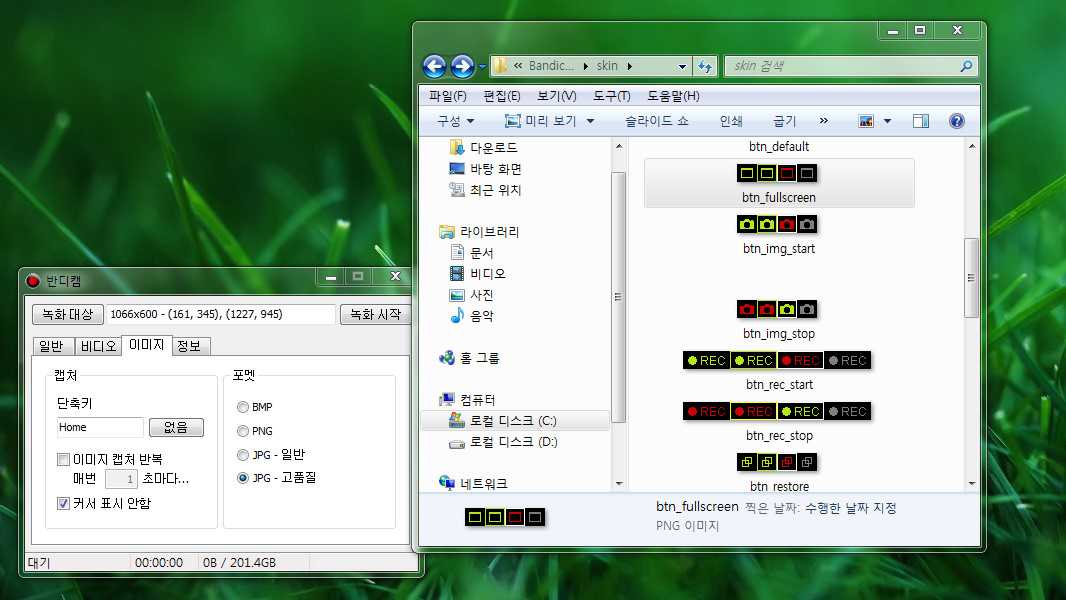This screenshot has width=1066, height=600.
Task: Click 슬라이드 쇼 in Explorer toolbar
Action: tap(657, 121)
